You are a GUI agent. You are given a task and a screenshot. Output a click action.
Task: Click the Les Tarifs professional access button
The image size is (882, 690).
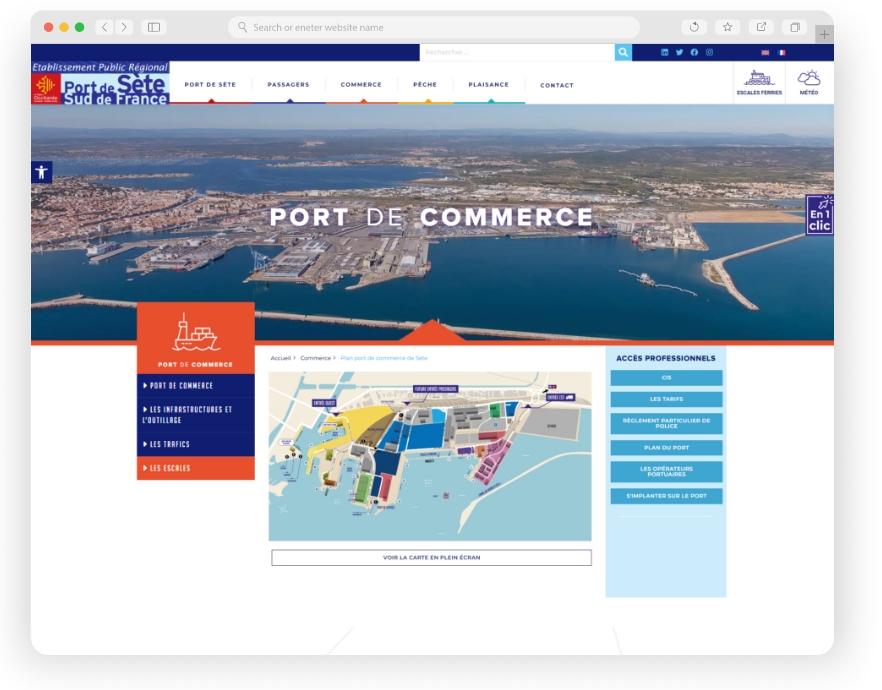tap(666, 399)
